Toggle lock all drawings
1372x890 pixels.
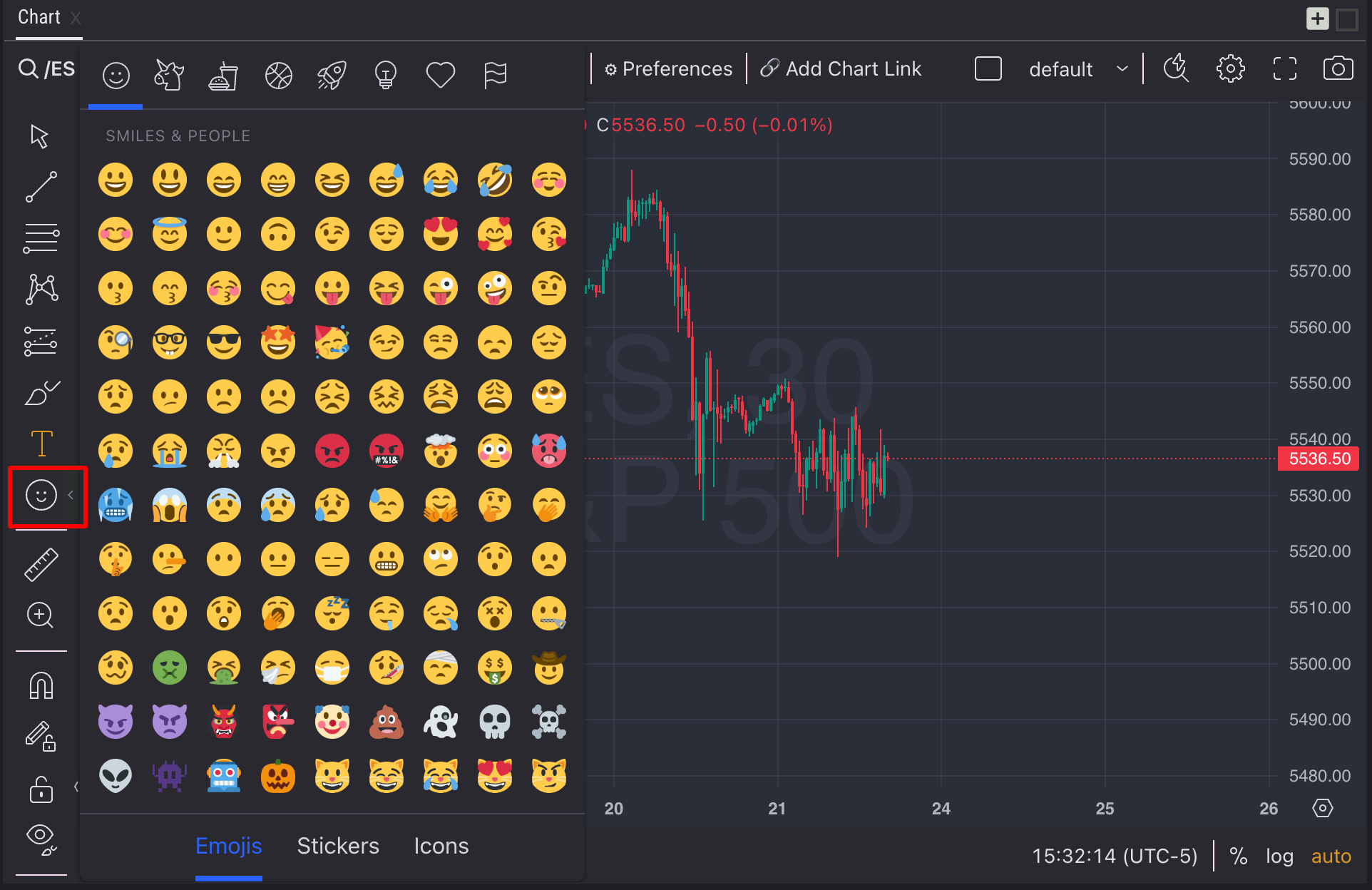[41, 790]
